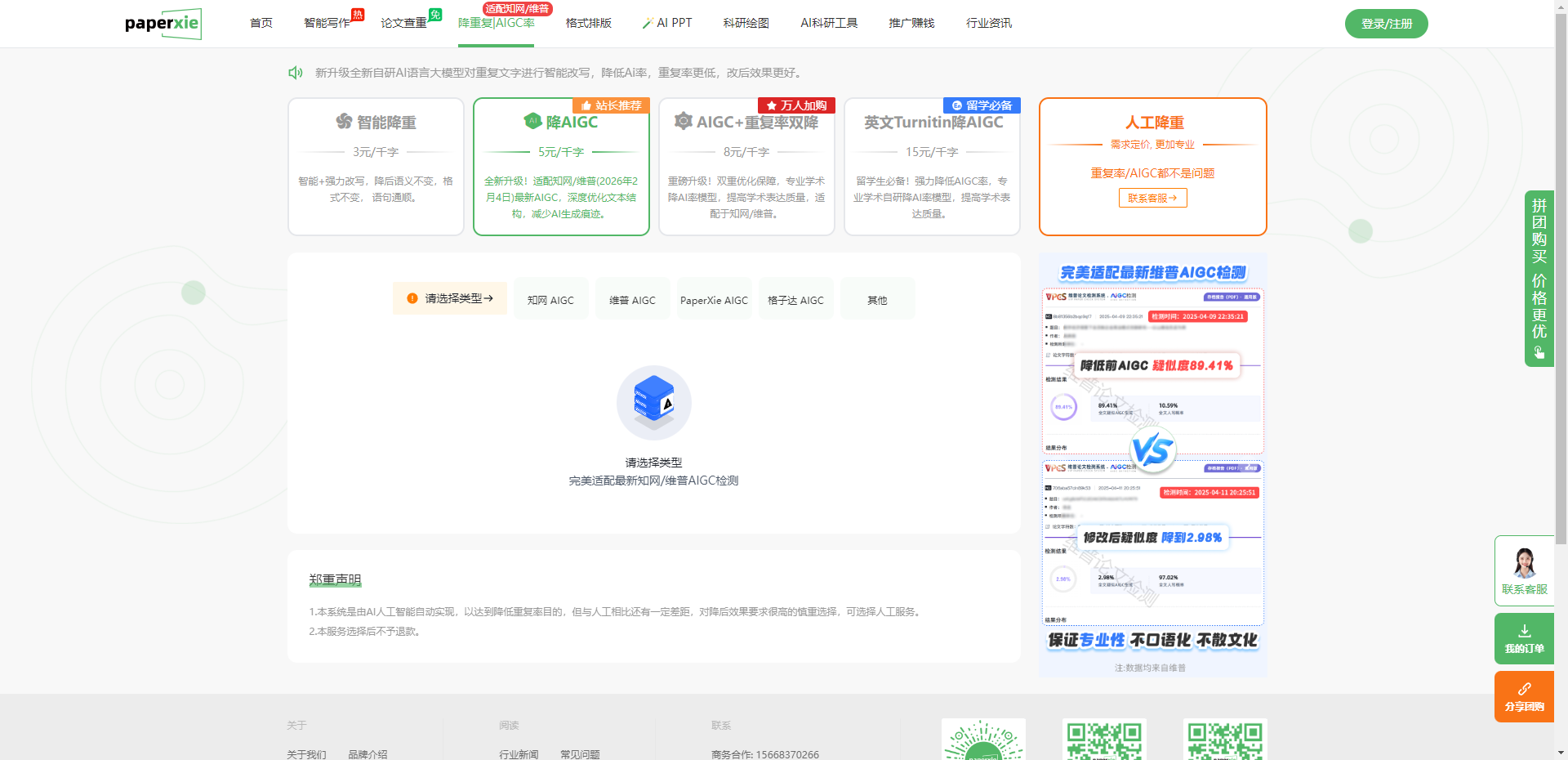The image size is (1568, 760).
Task: Select the AIGC+重复率双降 8元/千字 card
Action: click(746, 167)
